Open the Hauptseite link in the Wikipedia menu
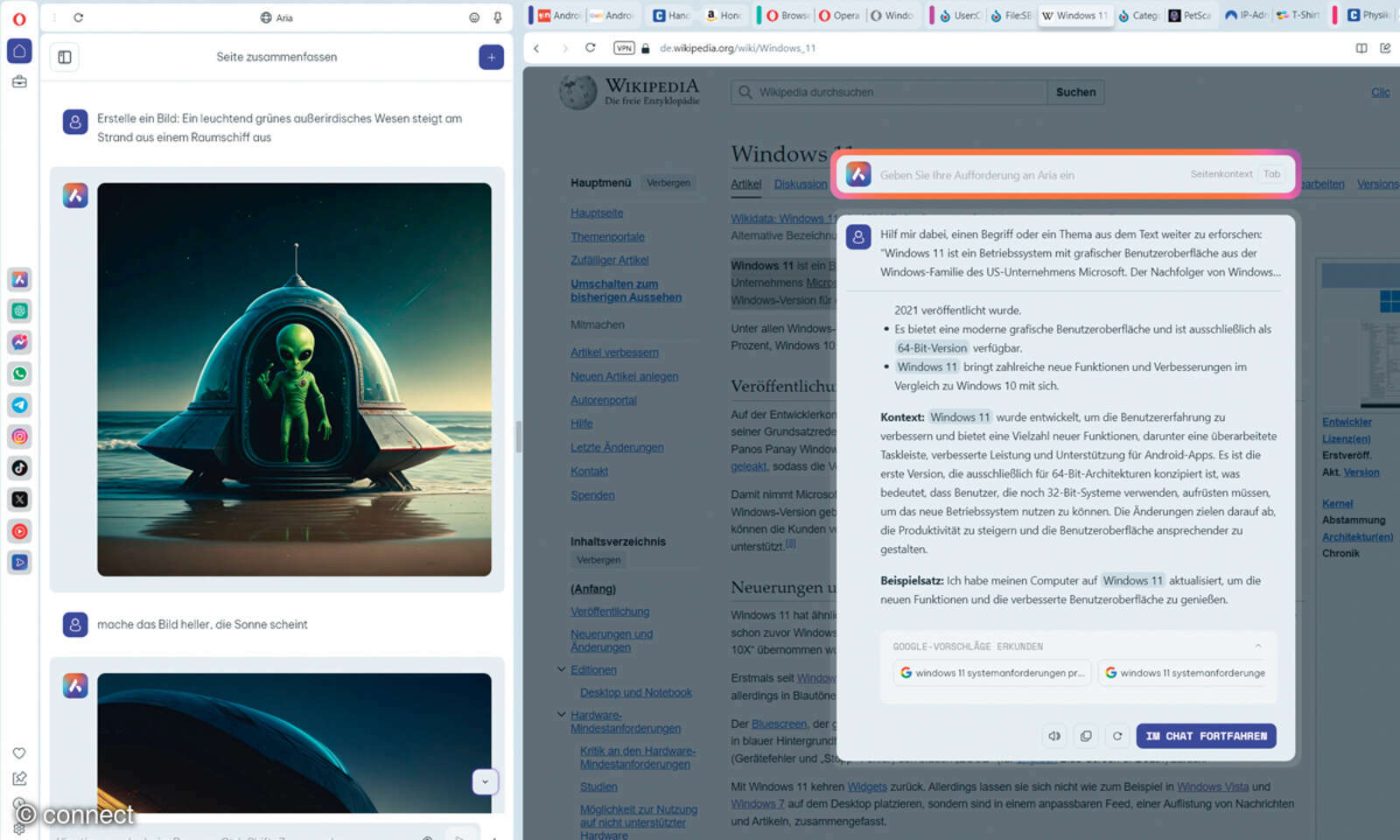Viewport: 1400px width, 840px height. [x=597, y=213]
